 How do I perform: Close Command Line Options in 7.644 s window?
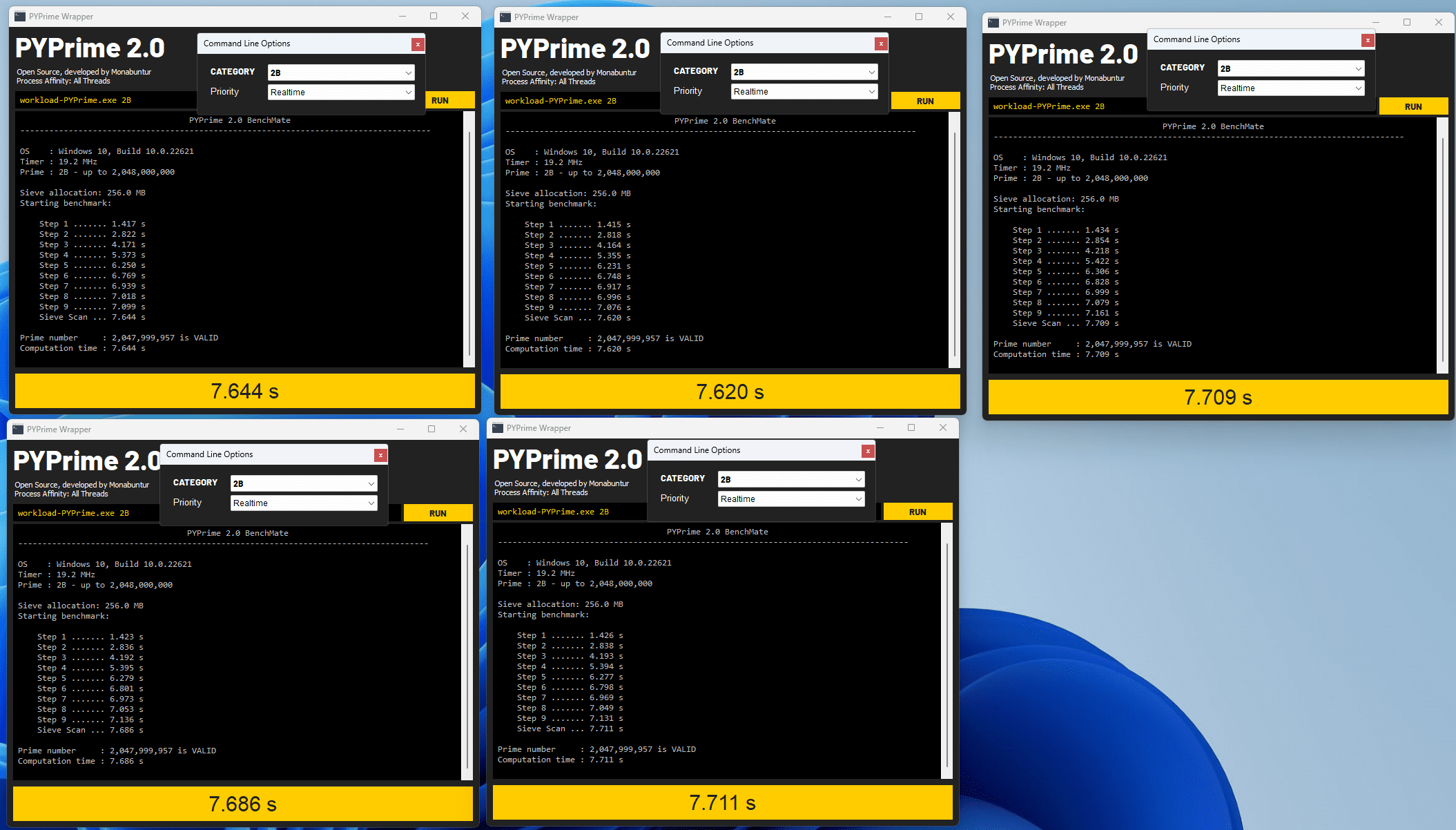point(418,44)
